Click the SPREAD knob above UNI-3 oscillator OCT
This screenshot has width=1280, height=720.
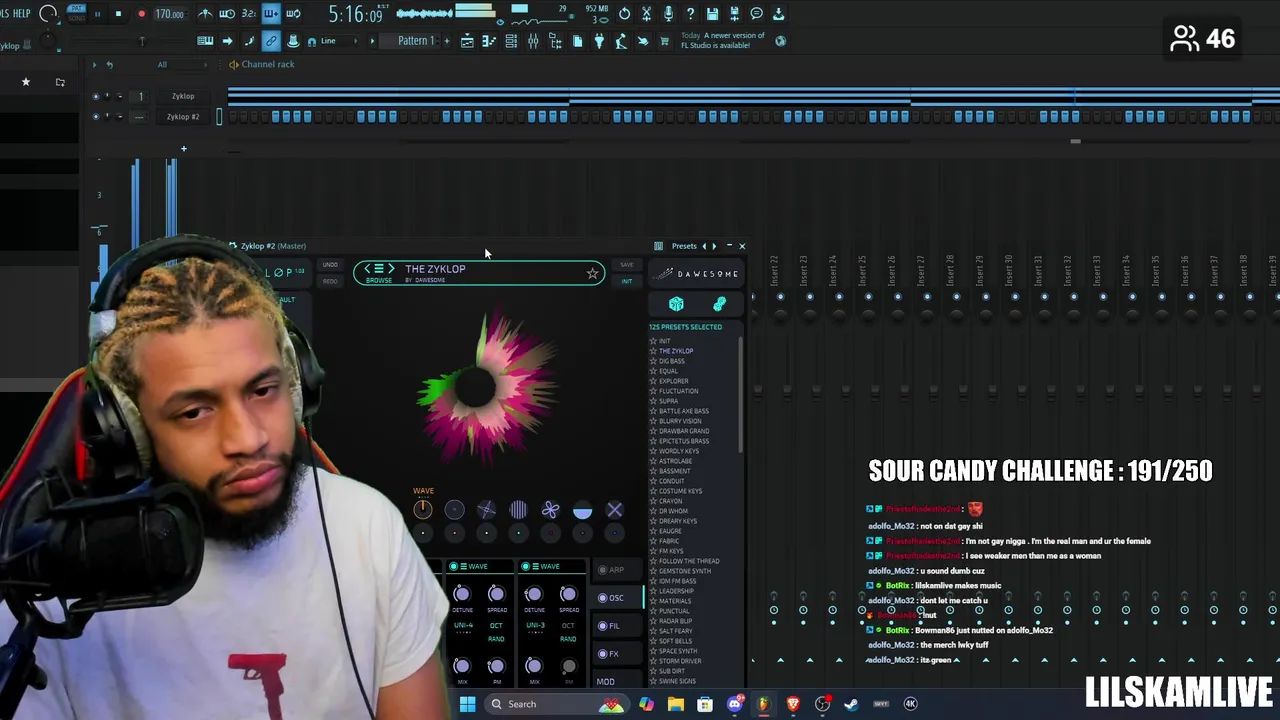[568, 594]
